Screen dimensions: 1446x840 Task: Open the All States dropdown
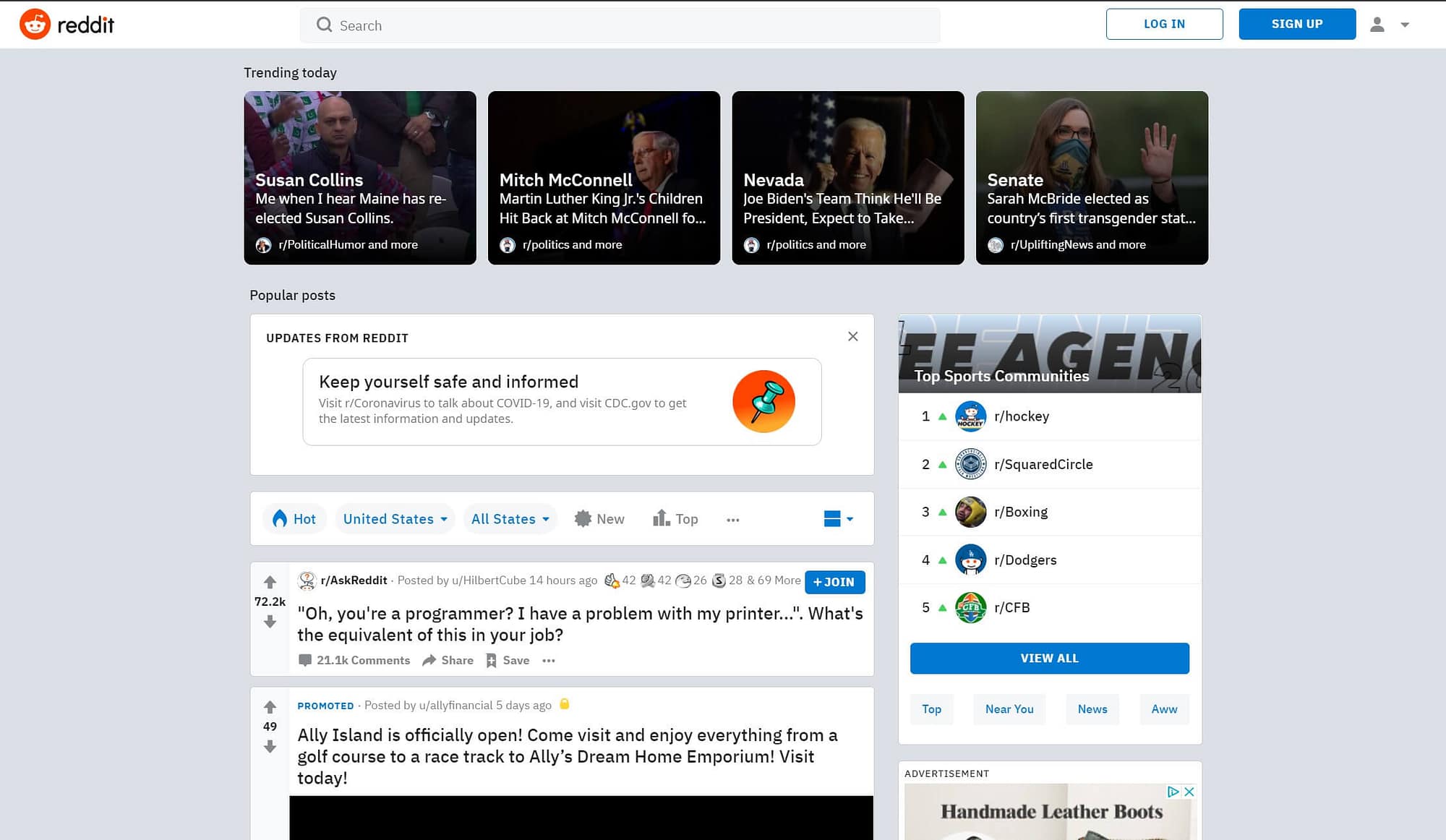pos(510,519)
